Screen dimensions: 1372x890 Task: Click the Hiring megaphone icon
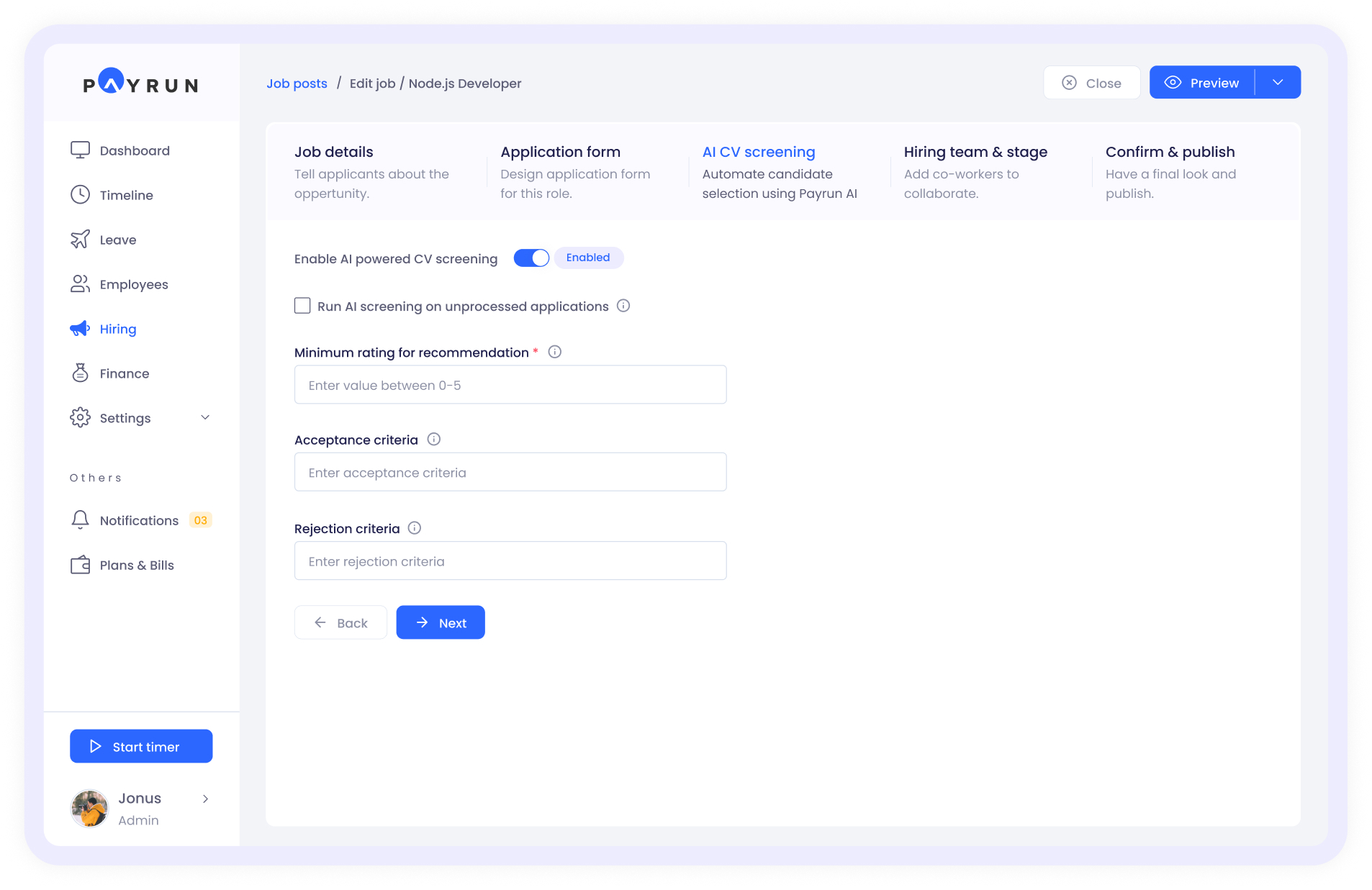click(x=80, y=329)
